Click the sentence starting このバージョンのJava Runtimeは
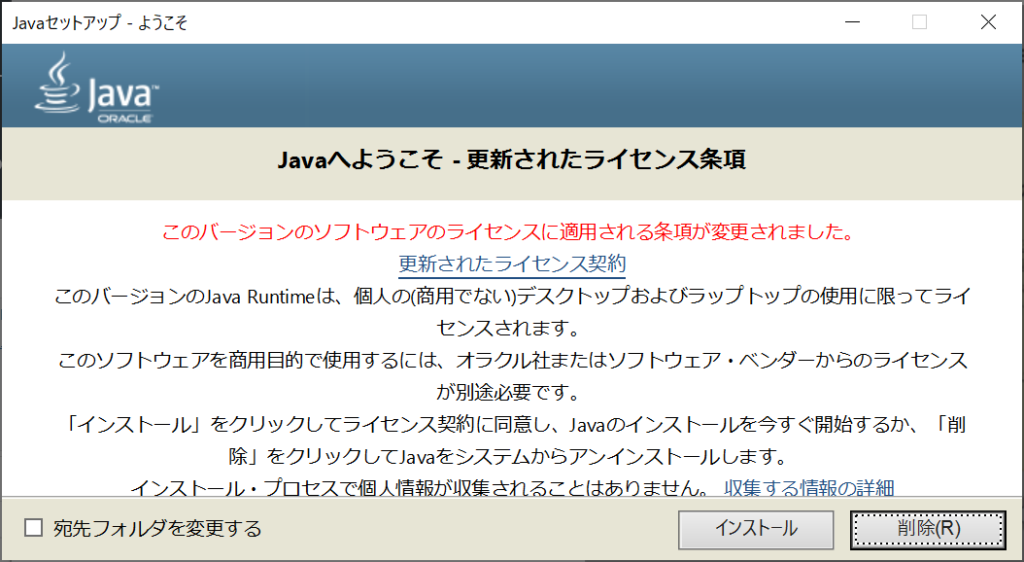The width and height of the screenshot is (1024, 562). (512, 312)
